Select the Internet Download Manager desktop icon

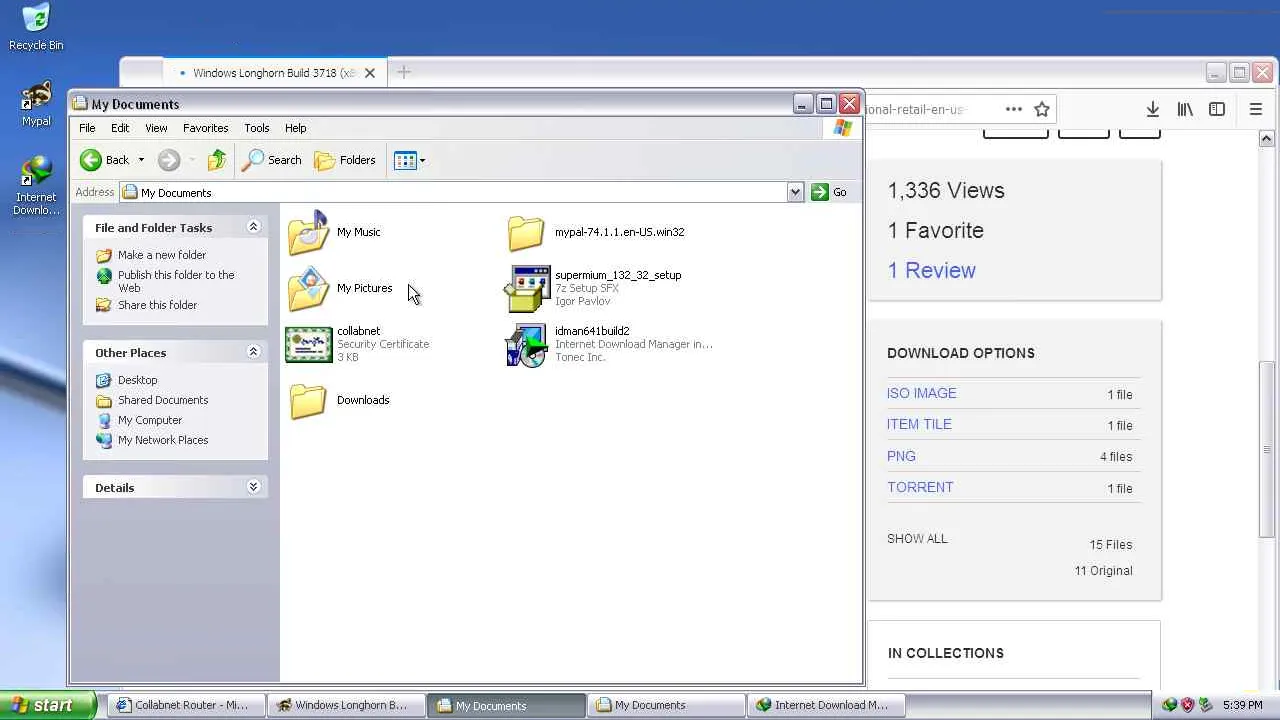(36, 186)
